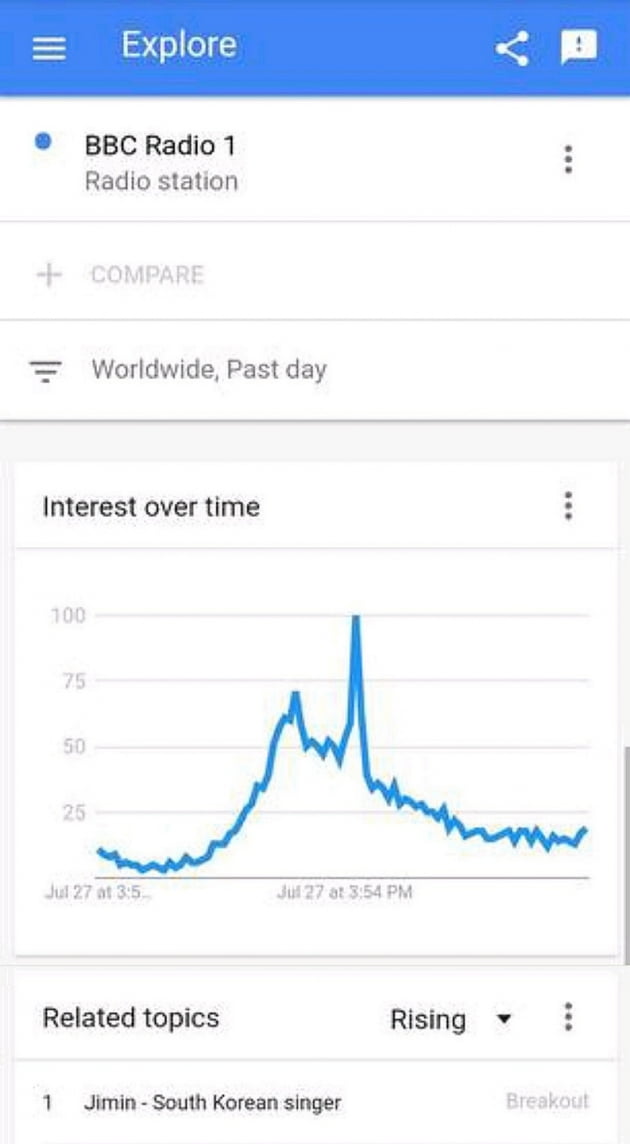630x1144 pixels.
Task: Click the Breakout label for Jimin
Action: (x=547, y=1101)
